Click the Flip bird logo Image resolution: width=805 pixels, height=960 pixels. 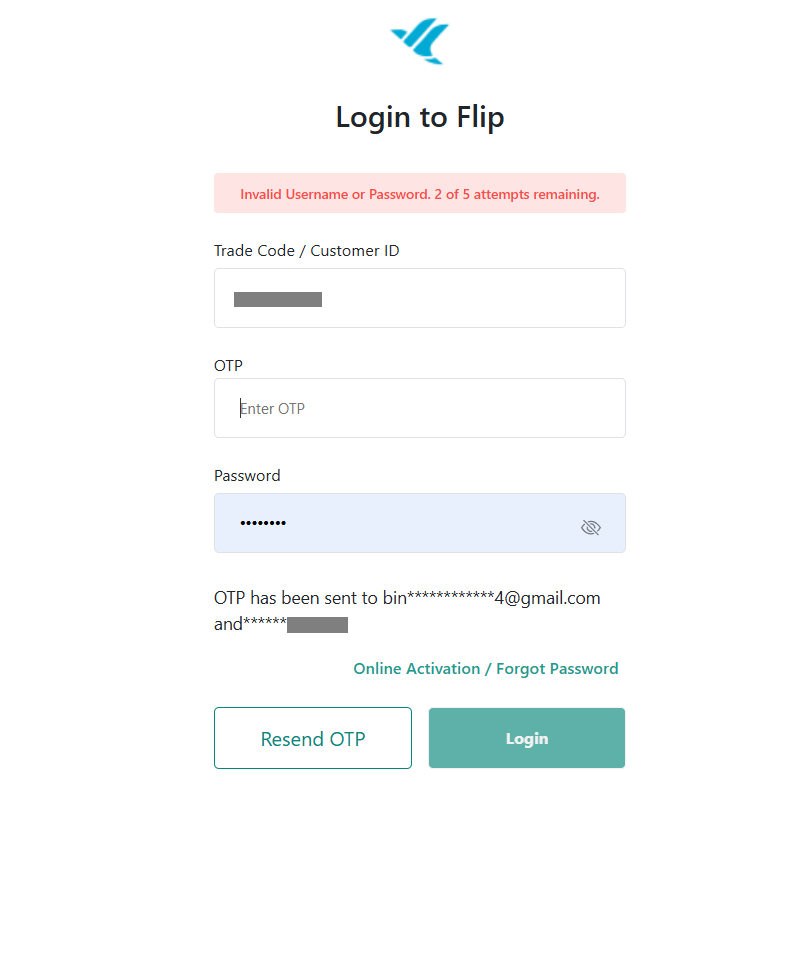click(420, 42)
